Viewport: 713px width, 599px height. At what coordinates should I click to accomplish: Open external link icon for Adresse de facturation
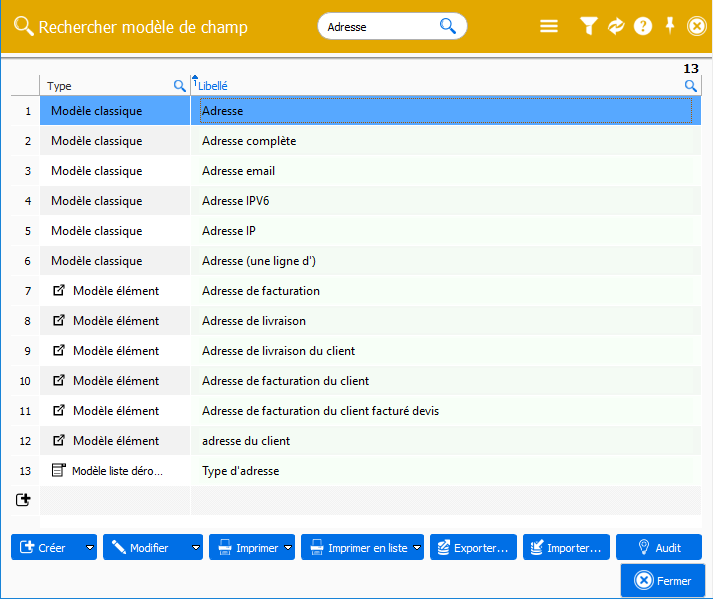[x=59, y=291]
